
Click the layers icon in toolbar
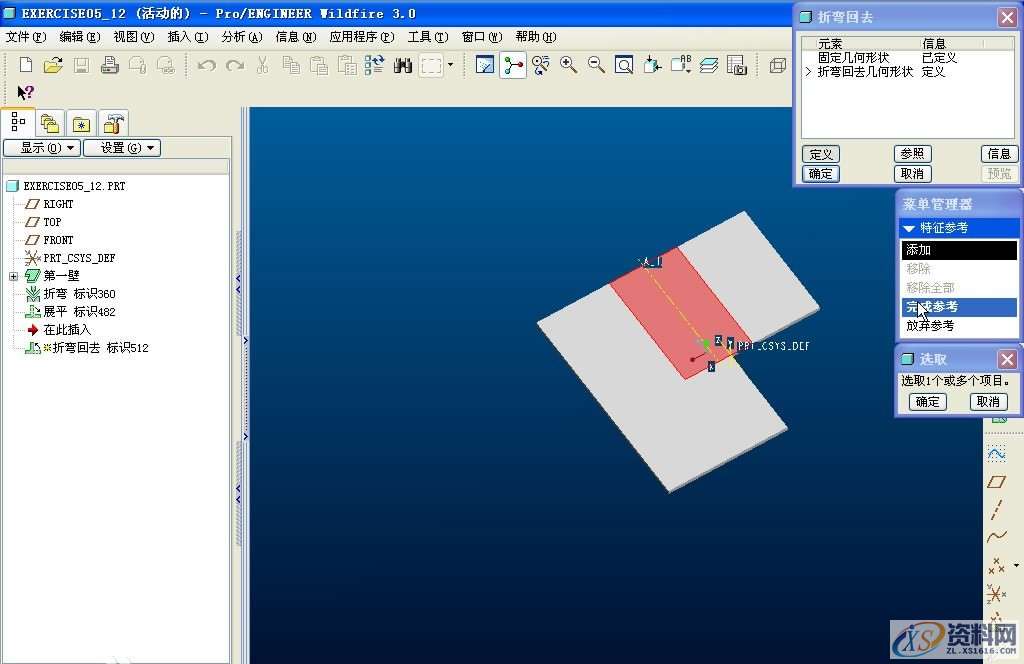[709, 66]
